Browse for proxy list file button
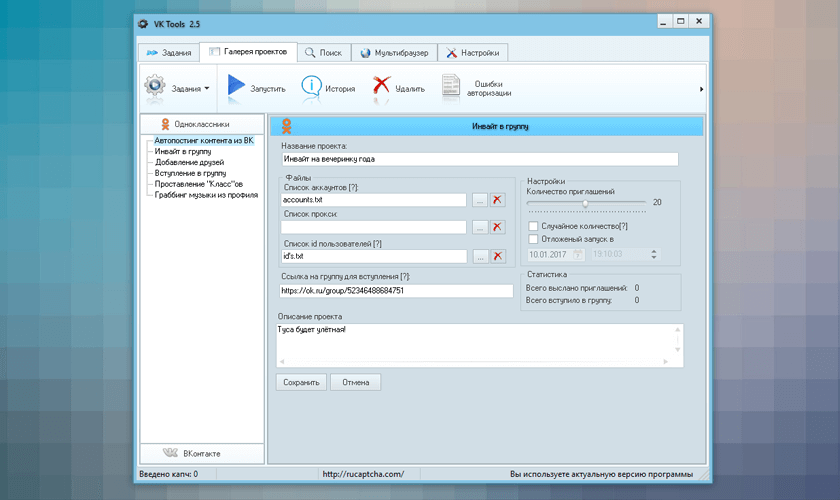The height and width of the screenshot is (500, 840). (479, 227)
